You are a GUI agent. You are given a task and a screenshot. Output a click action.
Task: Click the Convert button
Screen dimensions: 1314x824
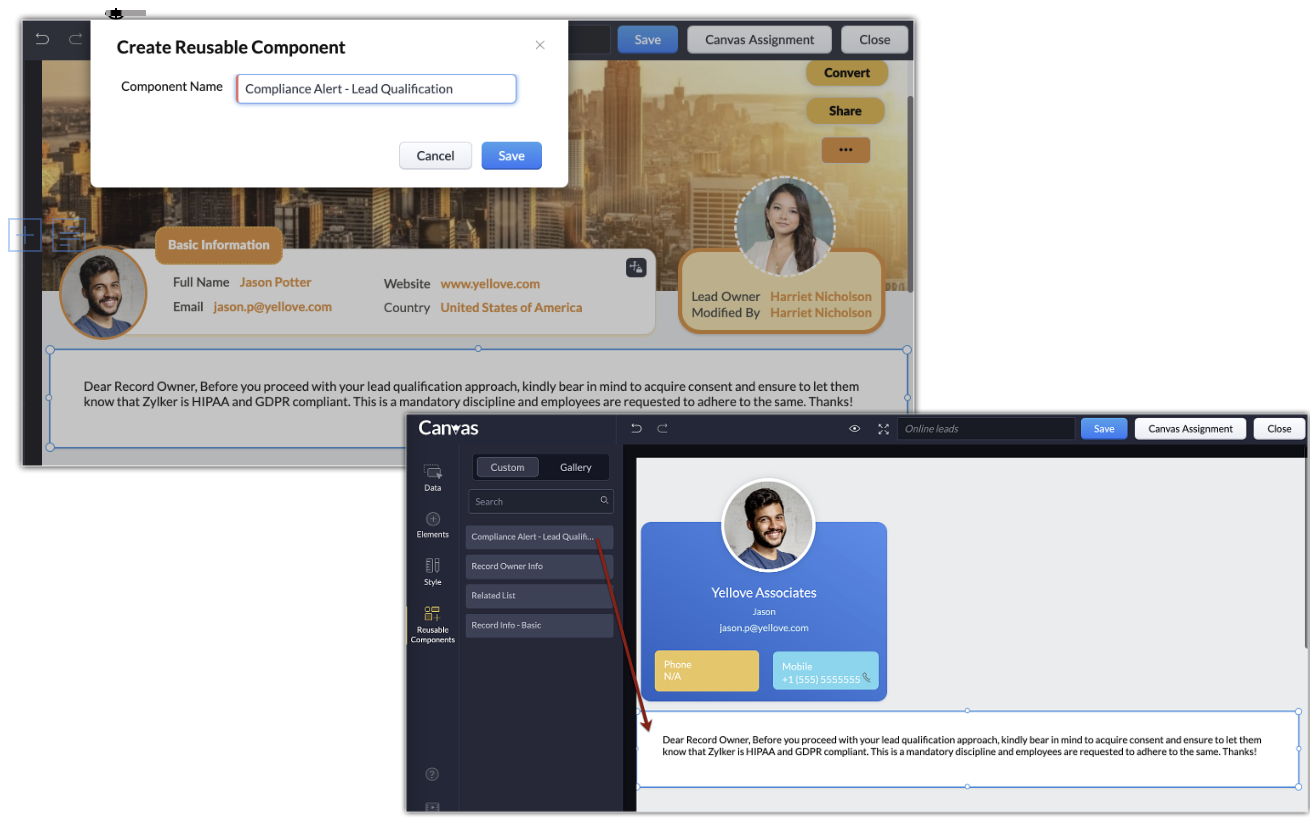click(846, 73)
